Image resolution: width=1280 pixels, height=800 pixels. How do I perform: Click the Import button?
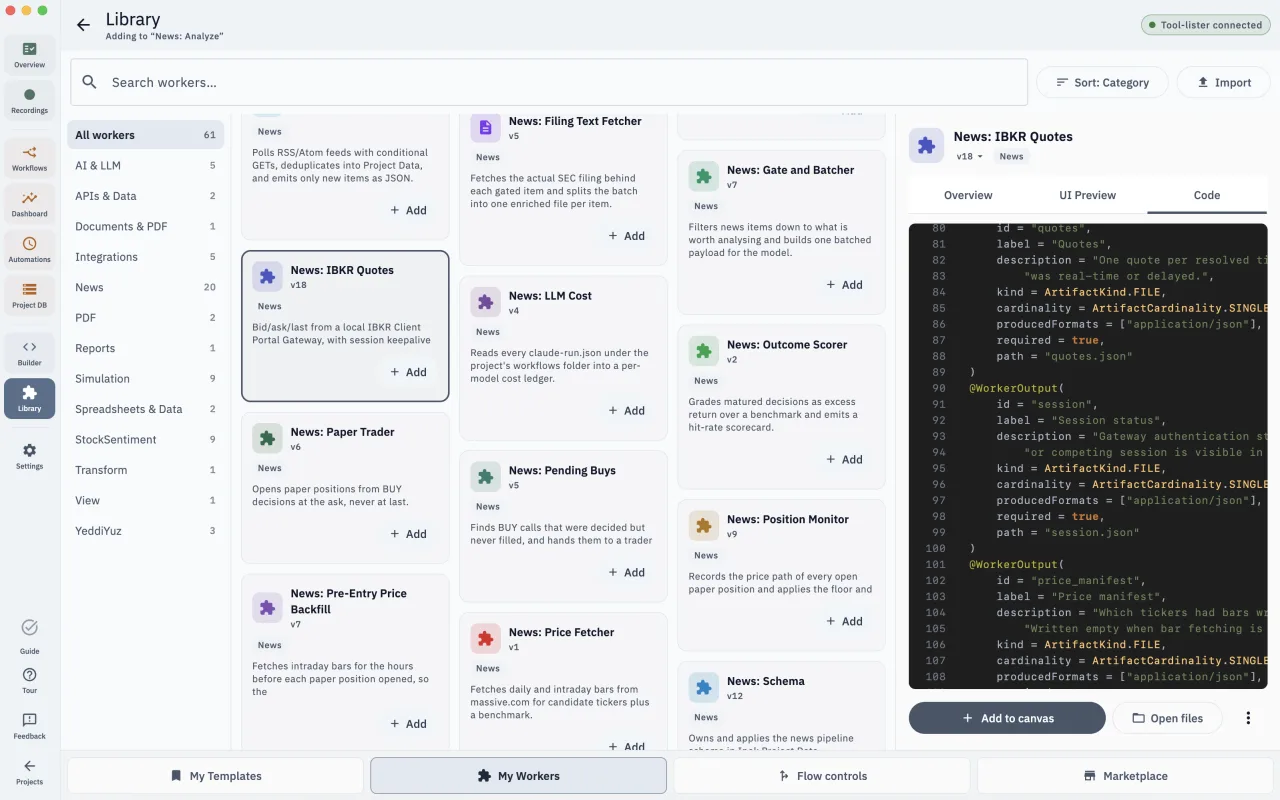[1223, 82]
